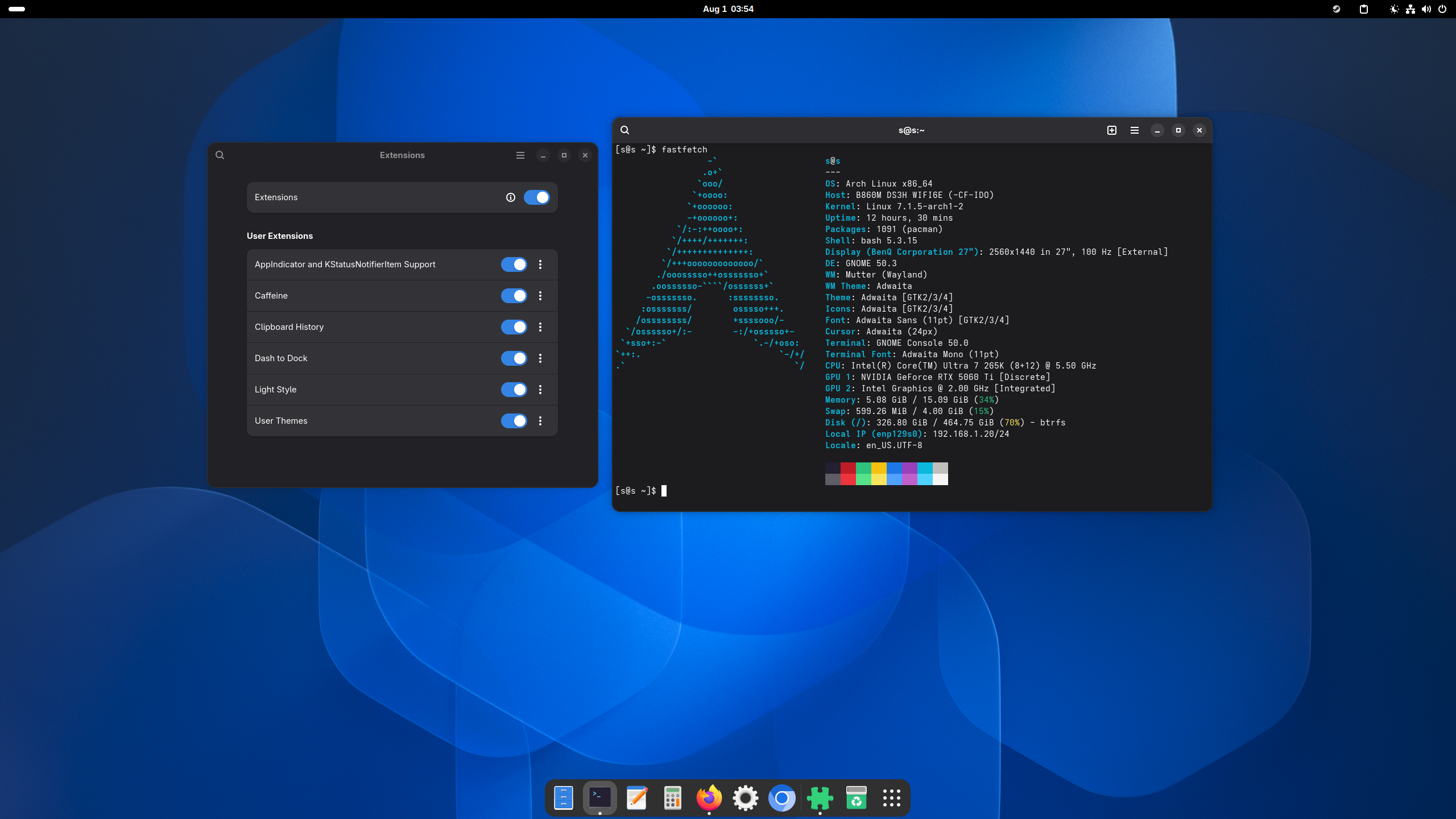Open the Steam tray icon in the top bar

point(1337,9)
